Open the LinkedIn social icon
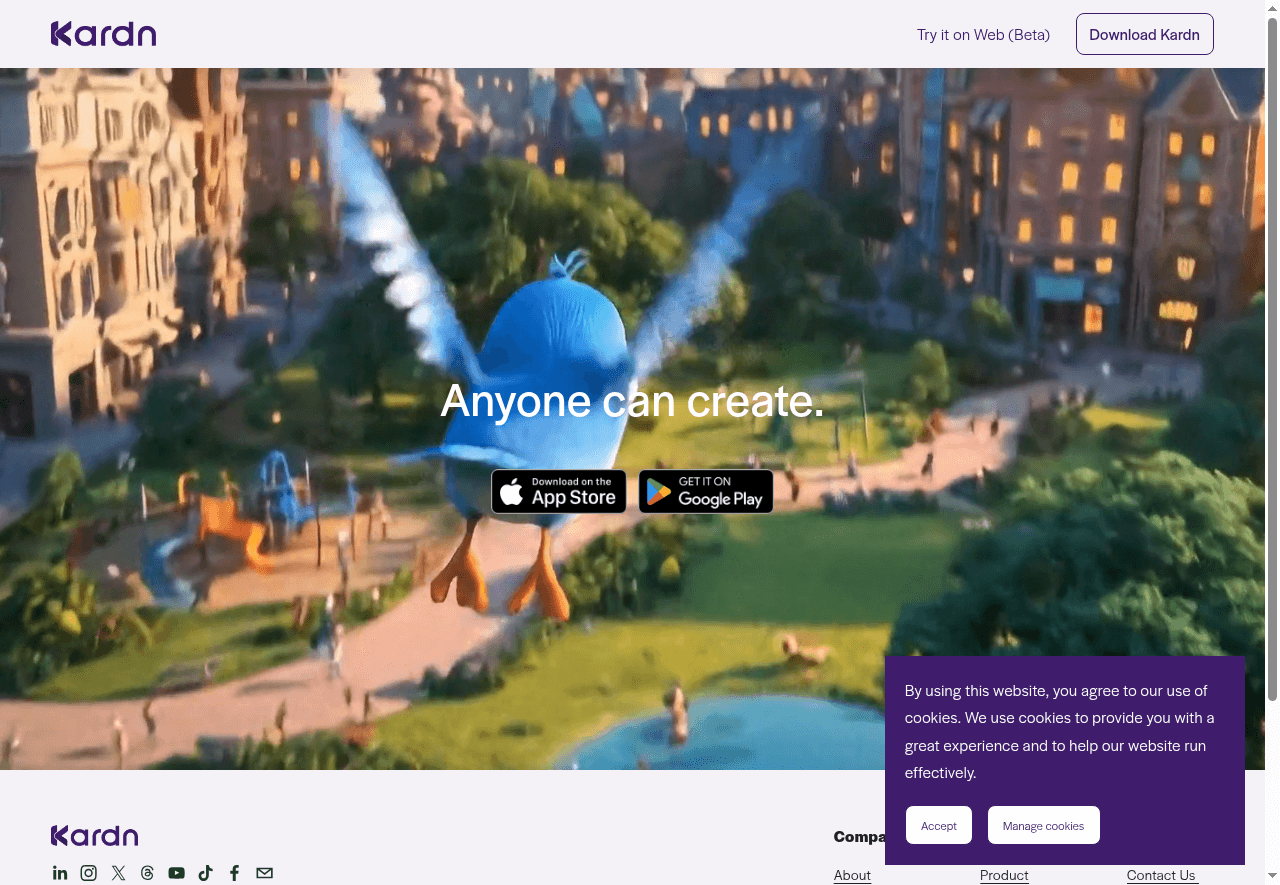Viewport: 1280px width, 885px height. (60, 873)
